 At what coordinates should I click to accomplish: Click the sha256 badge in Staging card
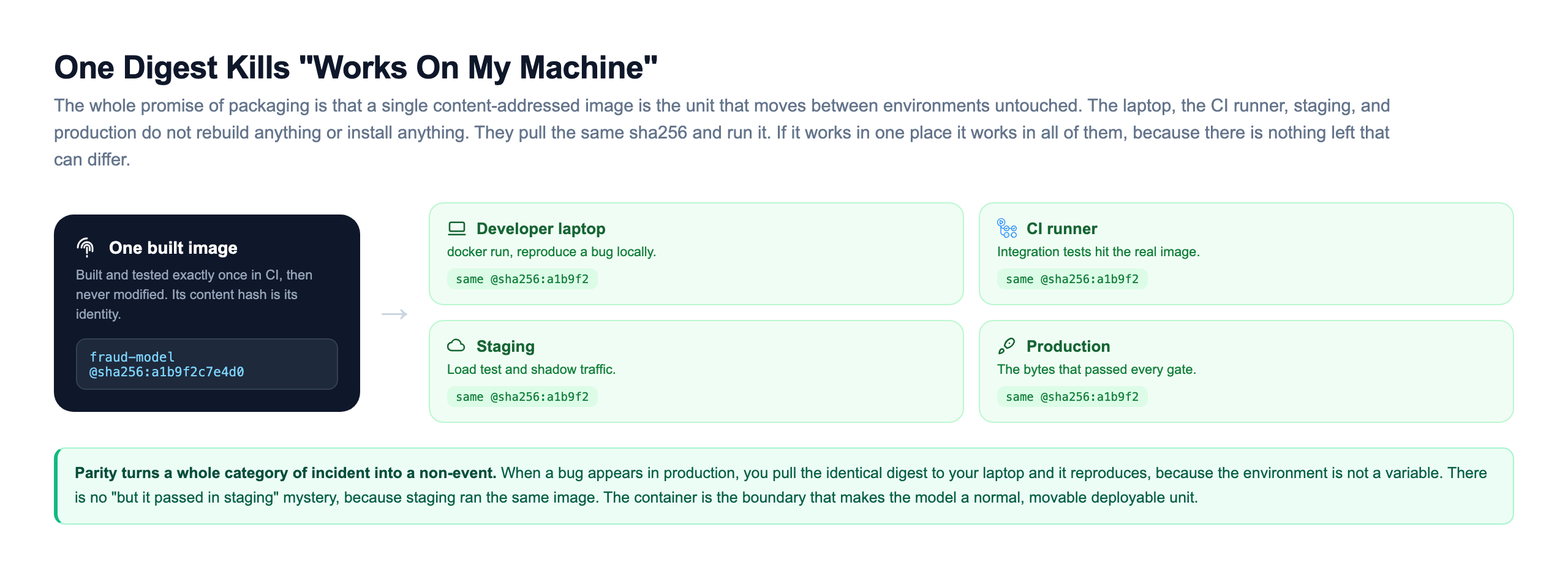(522, 397)
